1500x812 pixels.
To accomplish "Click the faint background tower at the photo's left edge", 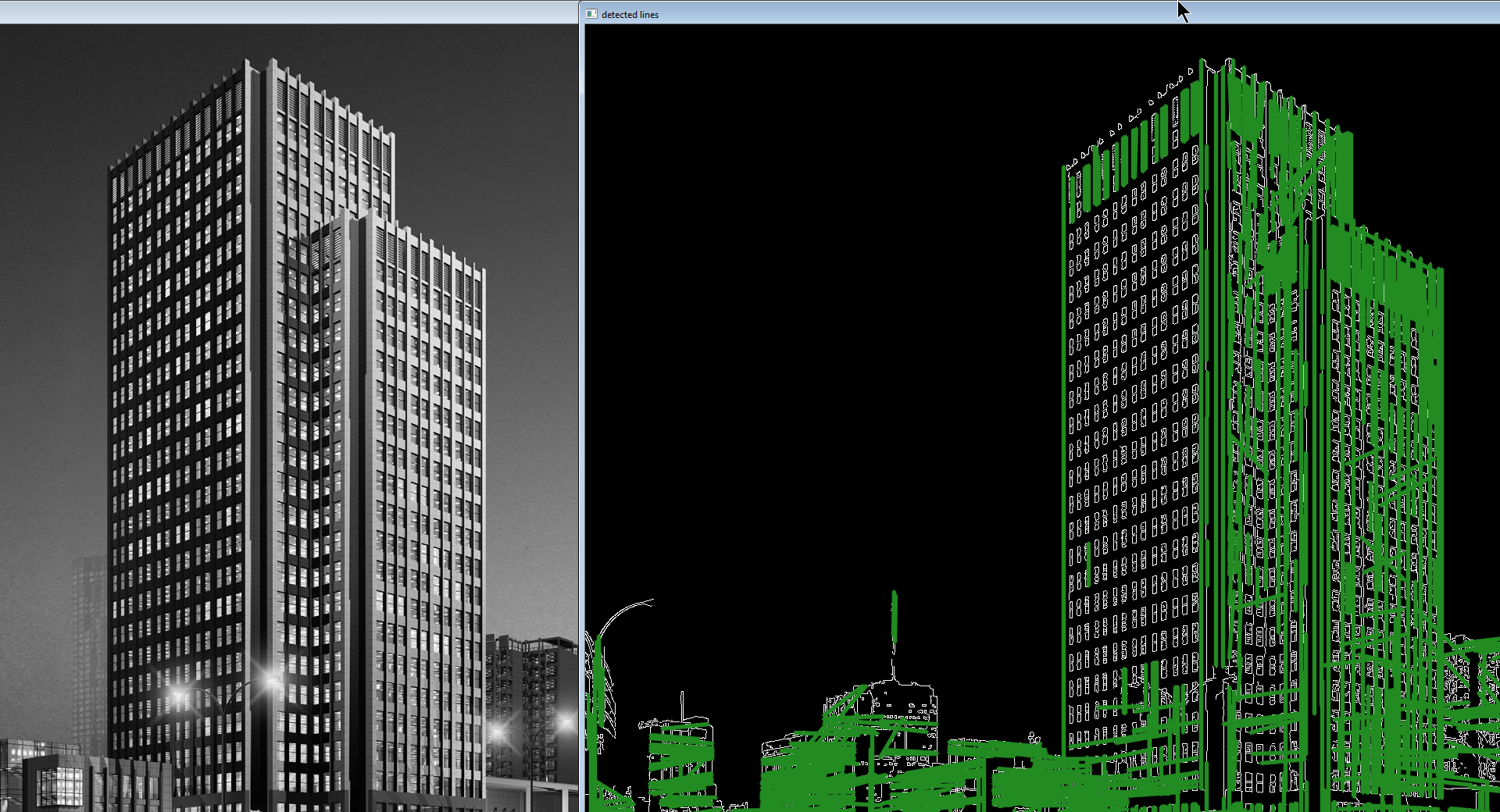I will click(x=88, y=625).
